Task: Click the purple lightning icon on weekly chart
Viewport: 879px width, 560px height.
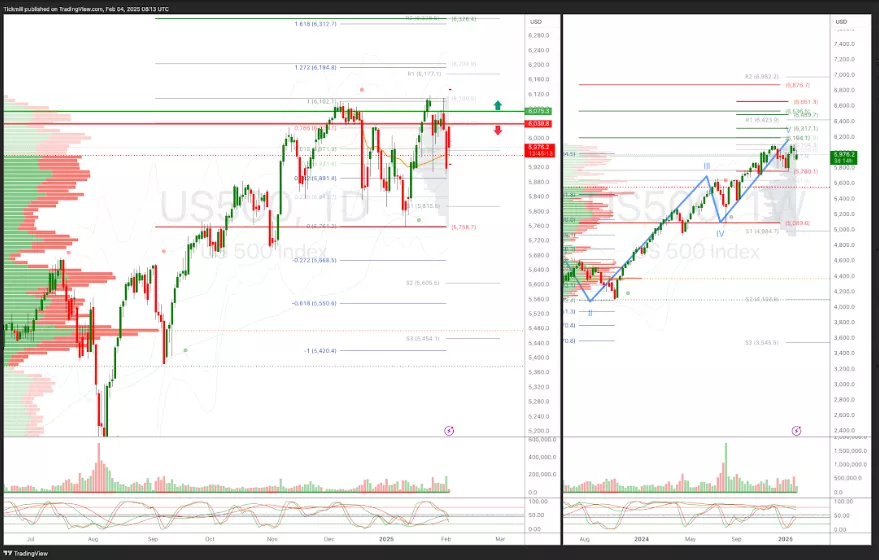Action: coord(797,431)
